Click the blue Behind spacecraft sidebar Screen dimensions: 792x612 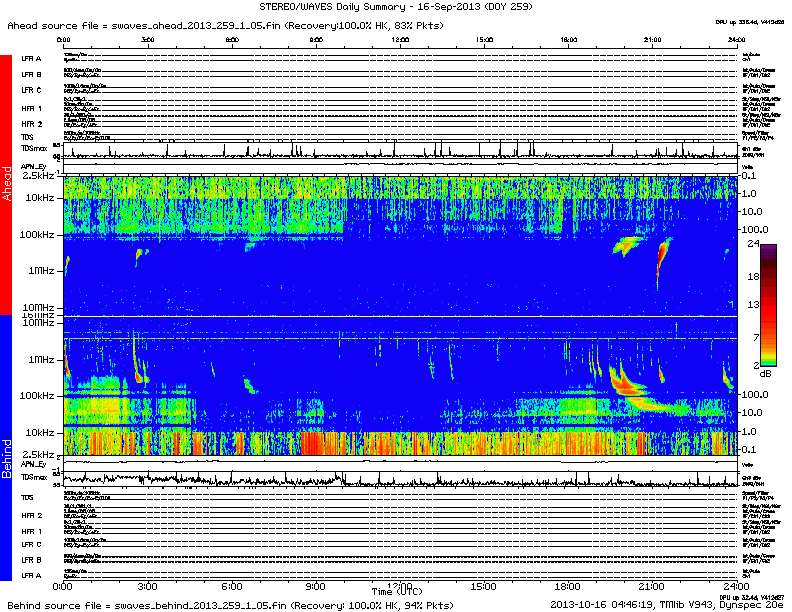click(x=6, y=450)
